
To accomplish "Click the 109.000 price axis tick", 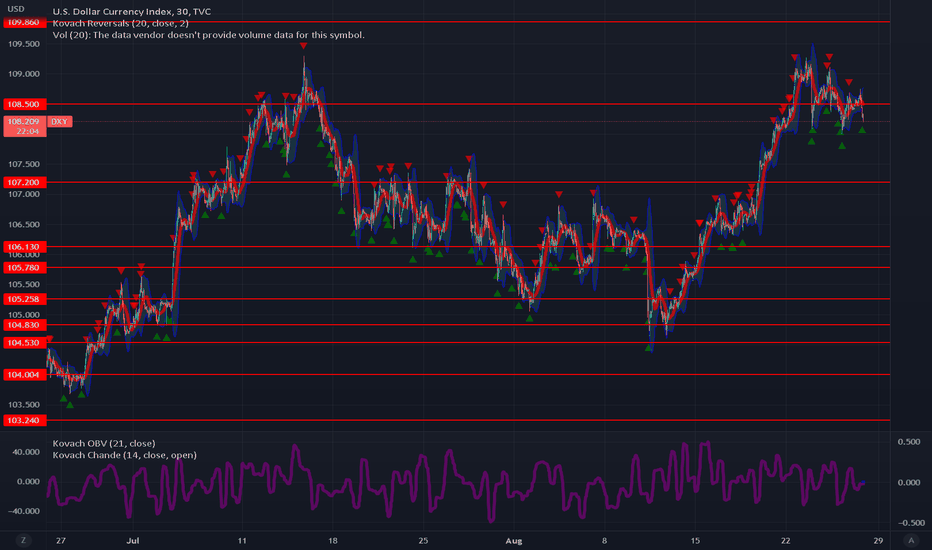I will [x=24, y=74].
